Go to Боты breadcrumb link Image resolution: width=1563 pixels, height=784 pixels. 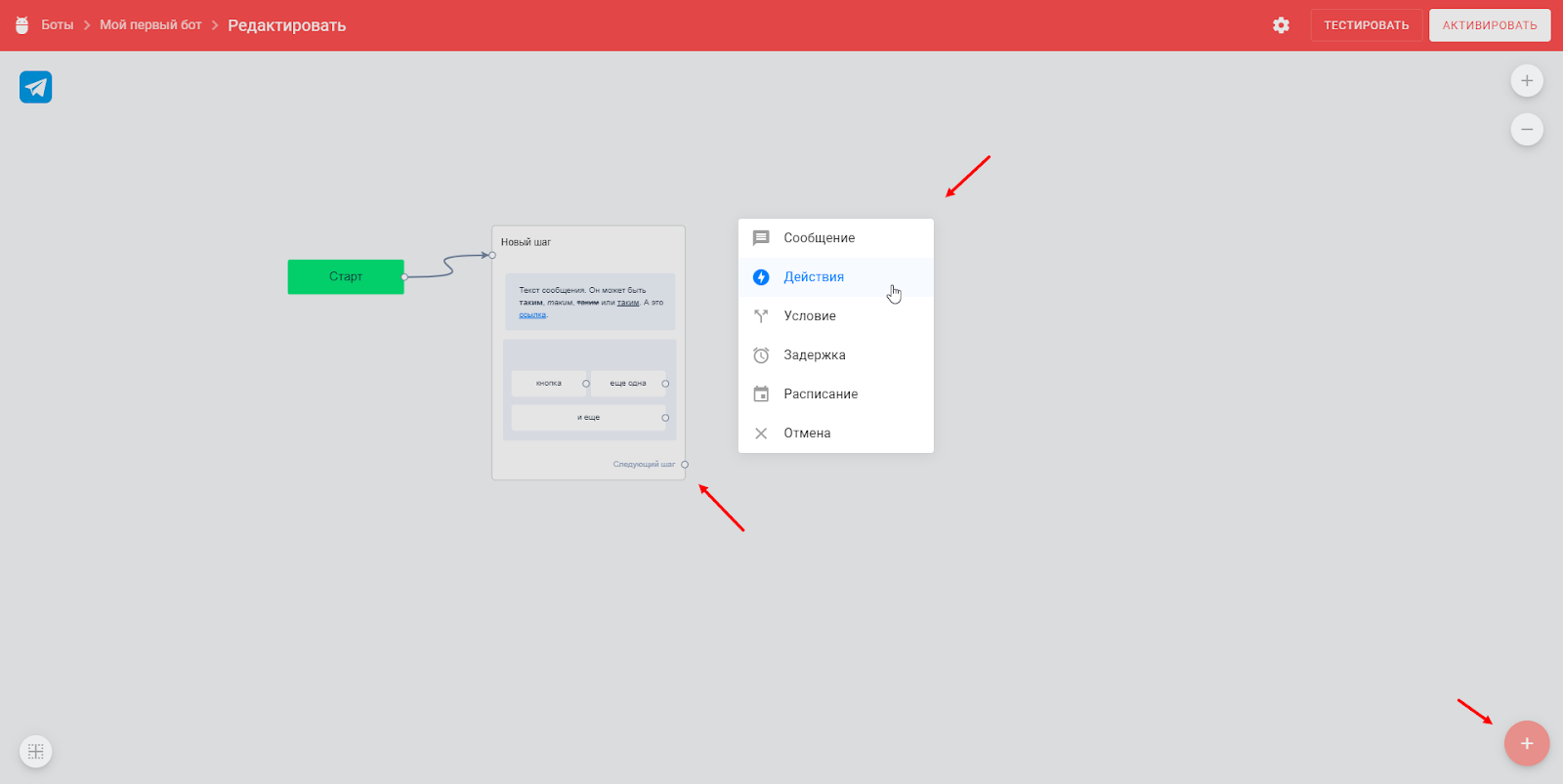click(58, 25)
